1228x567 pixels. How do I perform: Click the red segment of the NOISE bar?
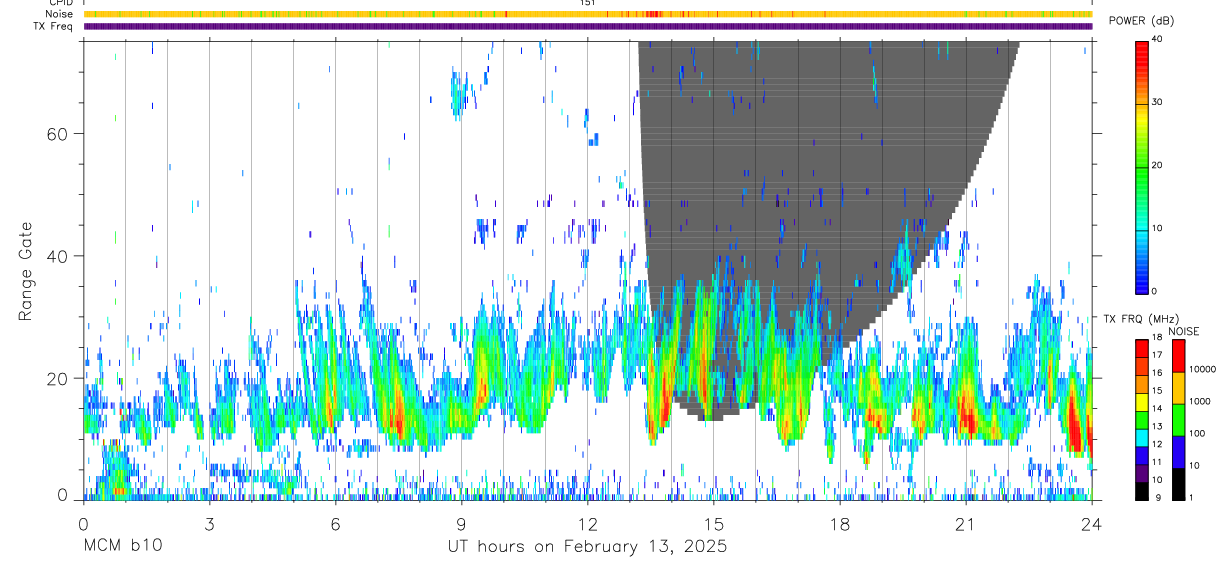[1179, 356]
